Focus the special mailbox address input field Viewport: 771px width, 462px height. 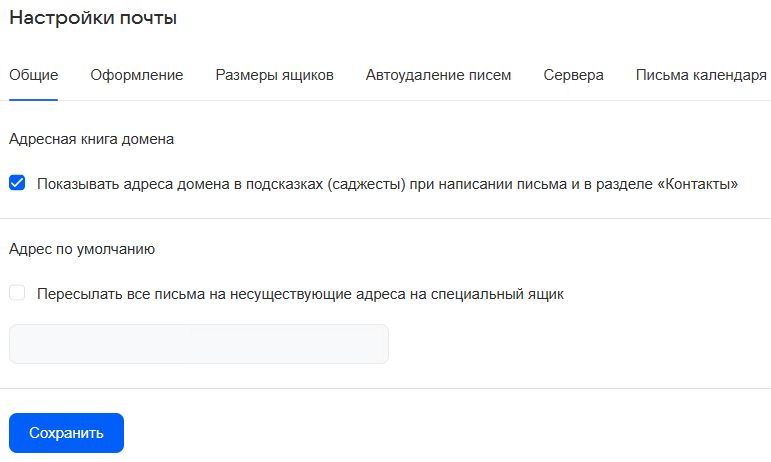[198, 344]
